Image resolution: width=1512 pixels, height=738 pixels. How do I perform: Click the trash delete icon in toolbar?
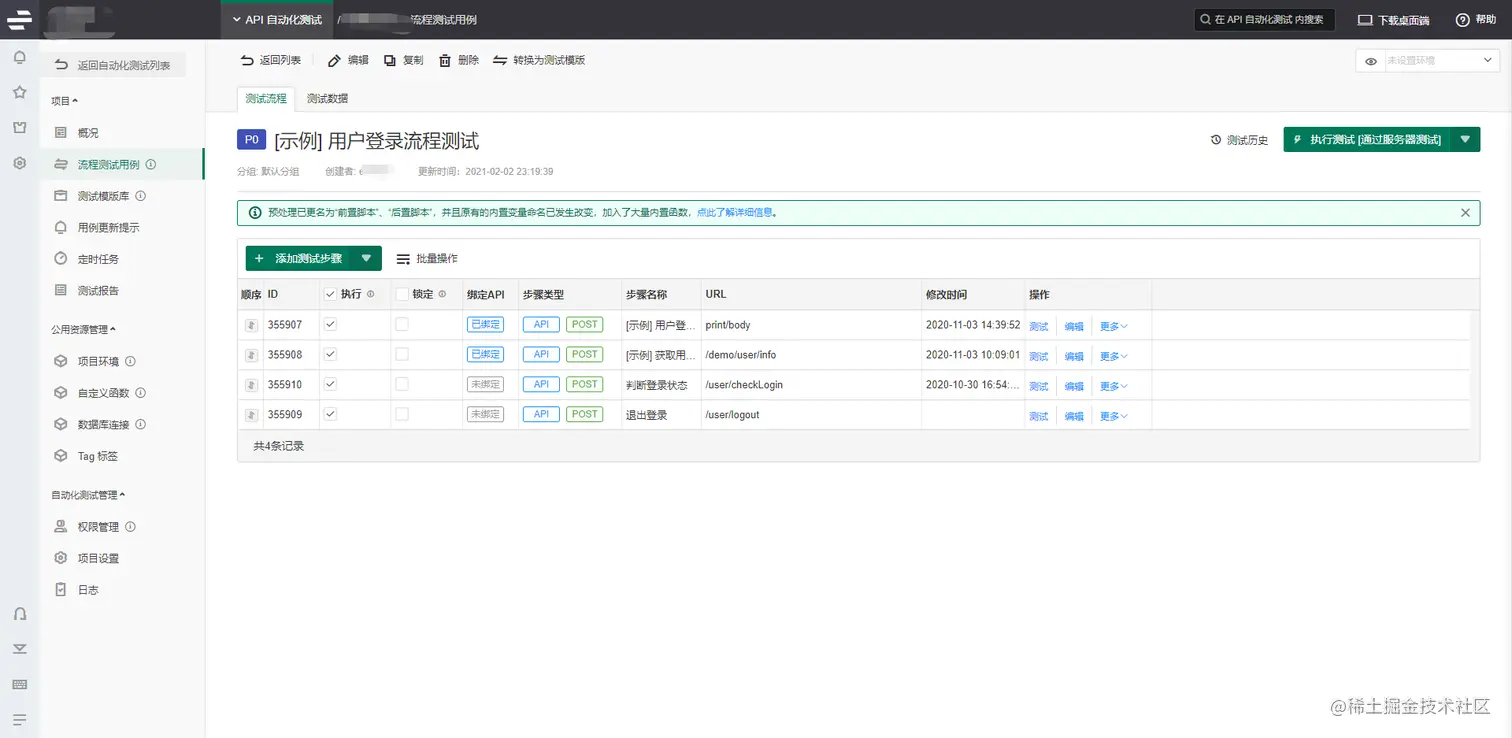(445, 60)
